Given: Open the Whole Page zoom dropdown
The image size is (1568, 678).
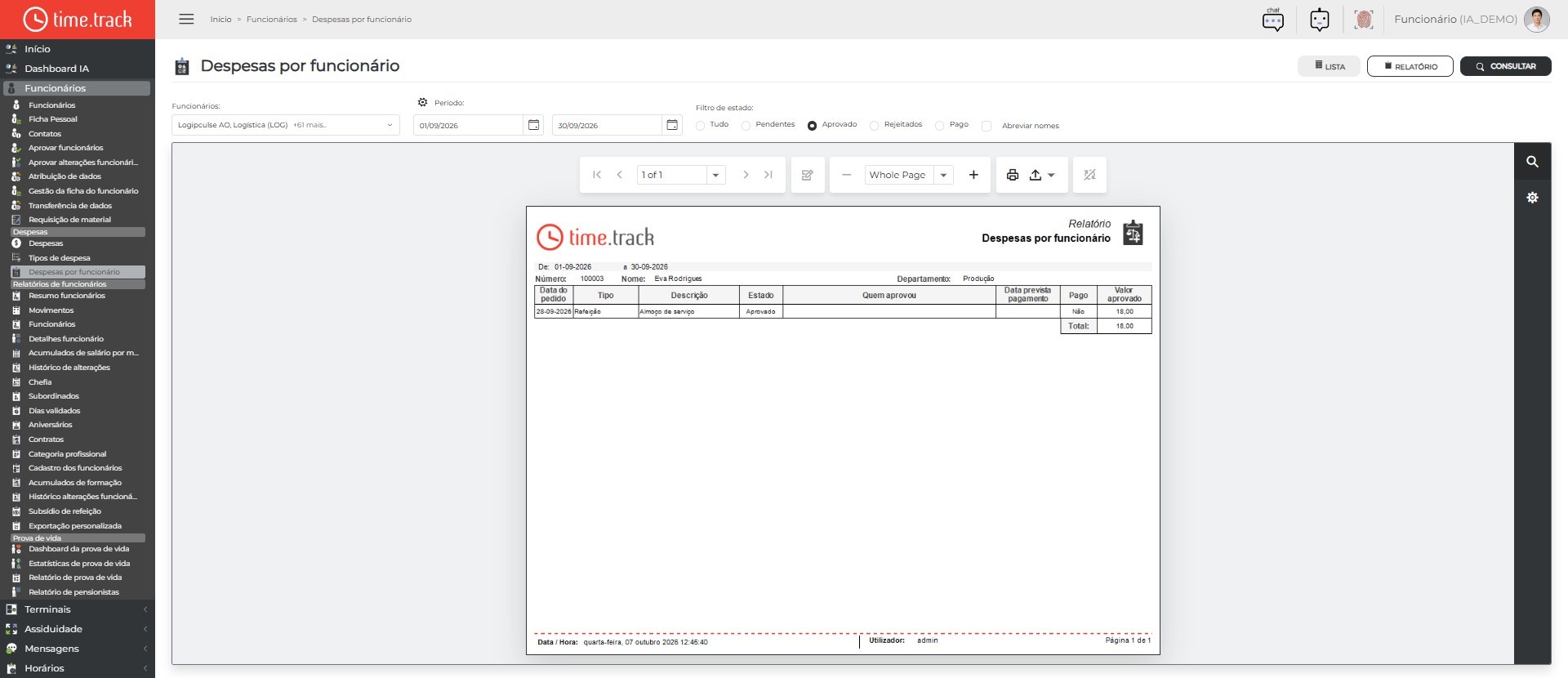Looking at the screenshot, I should click(943, 175).
